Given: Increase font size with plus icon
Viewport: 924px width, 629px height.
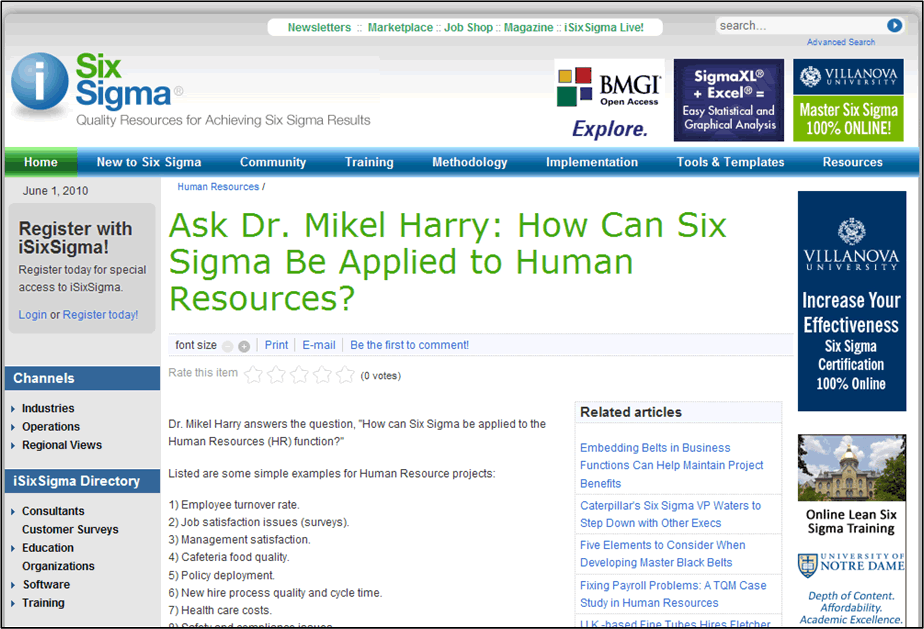Looking at the screenshot, I should point(244,346).
